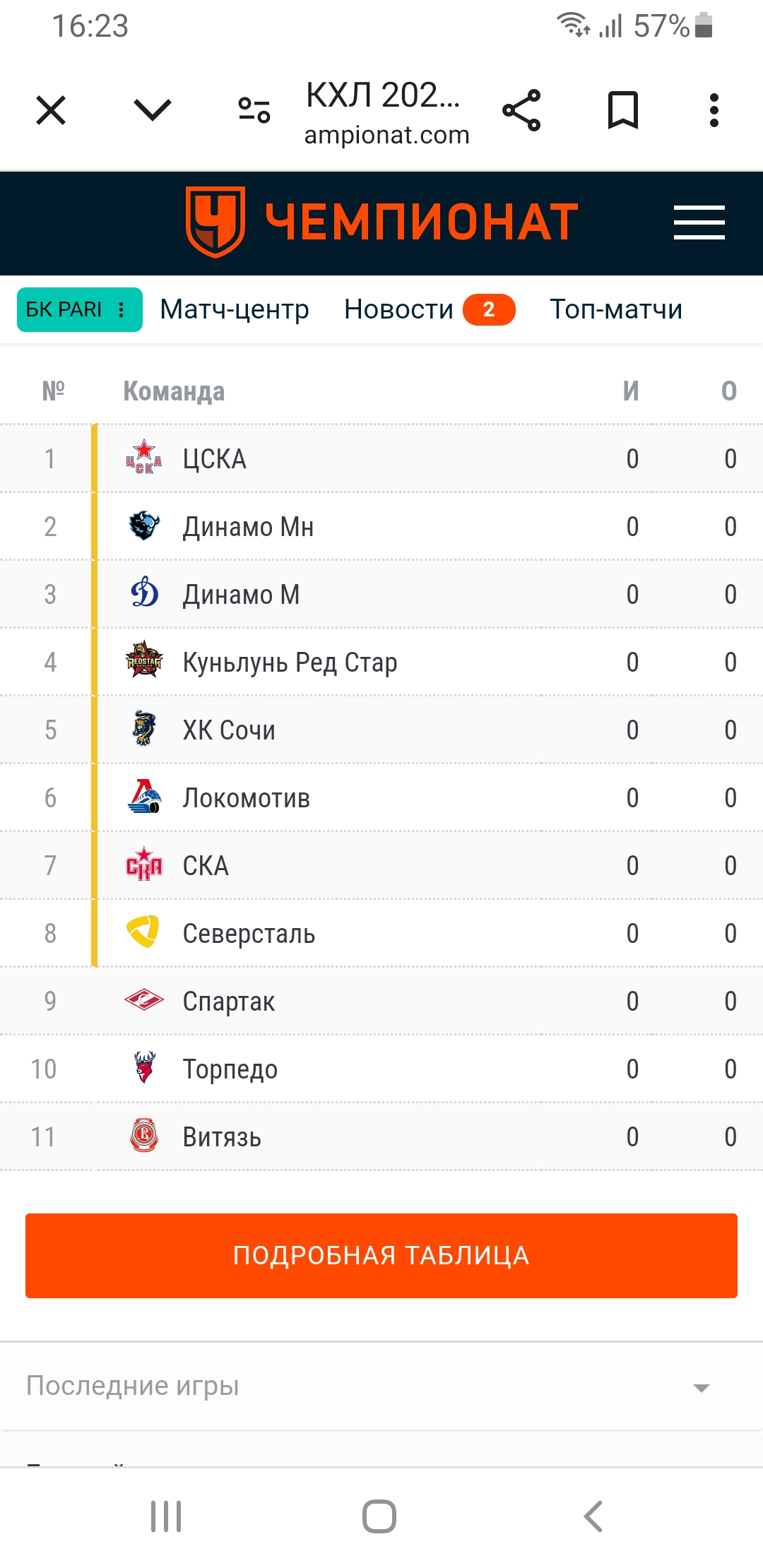Open the Новости tab
The image size is (763, 1568).
pyautogui.click(x=398, y=309)
